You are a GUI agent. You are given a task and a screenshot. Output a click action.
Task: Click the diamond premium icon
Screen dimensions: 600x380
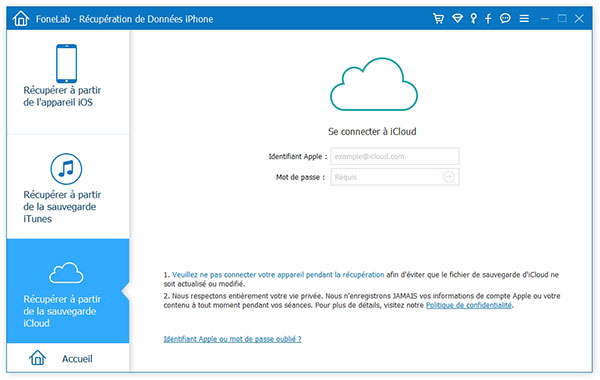coord(457,18)
